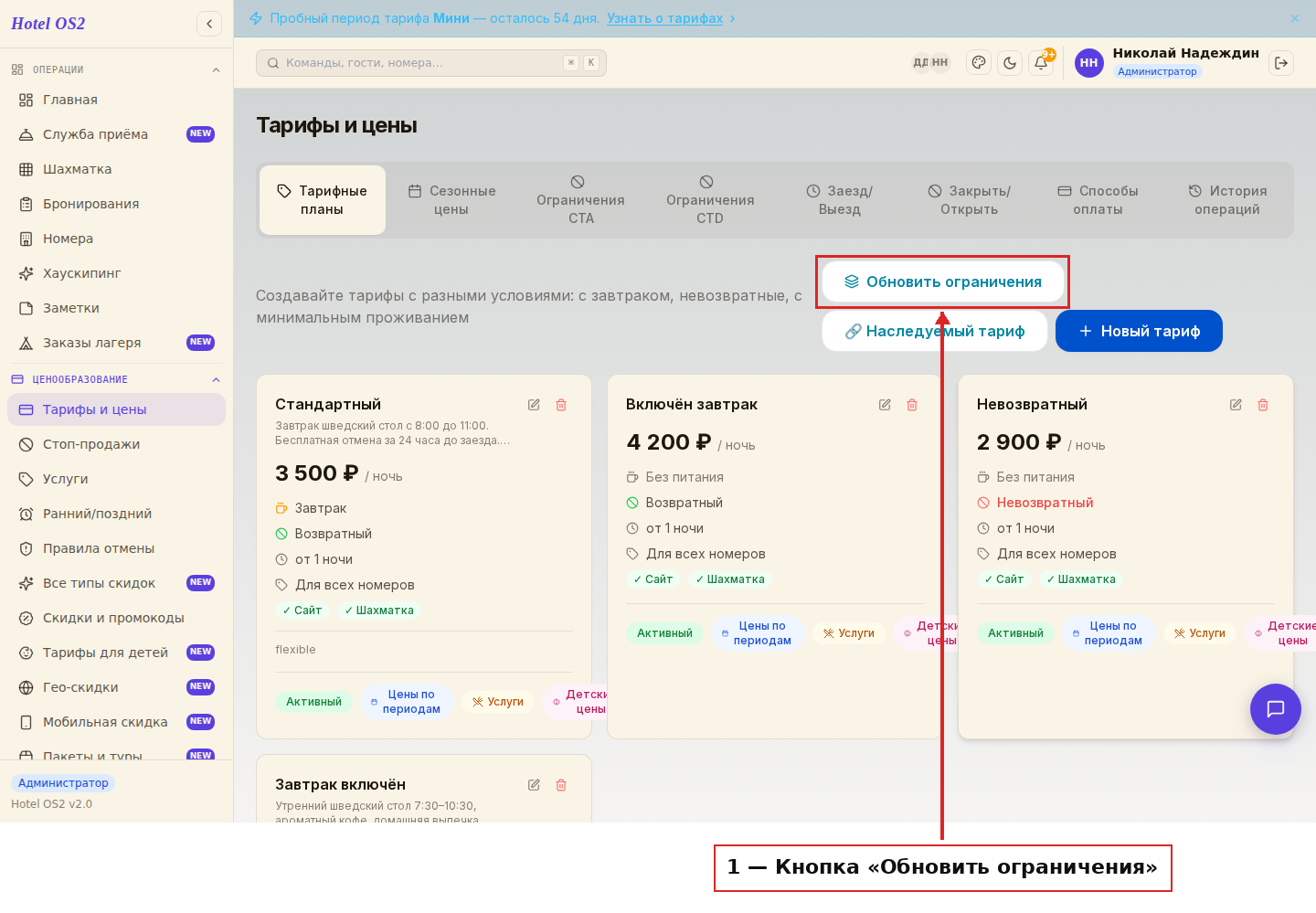Select Тарифы и цены in the sidebar
Image resolution: width=1316 pixels, height=913 pixels.
point(116,409)
